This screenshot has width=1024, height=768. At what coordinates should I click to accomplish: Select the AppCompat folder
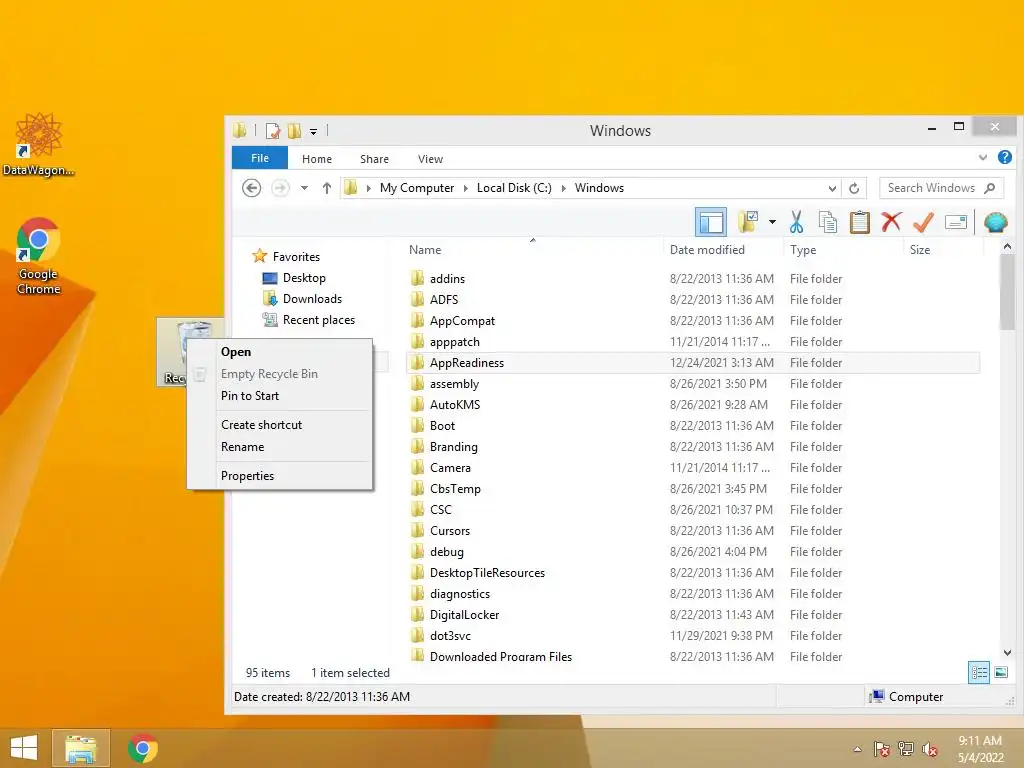coord(692,321)
